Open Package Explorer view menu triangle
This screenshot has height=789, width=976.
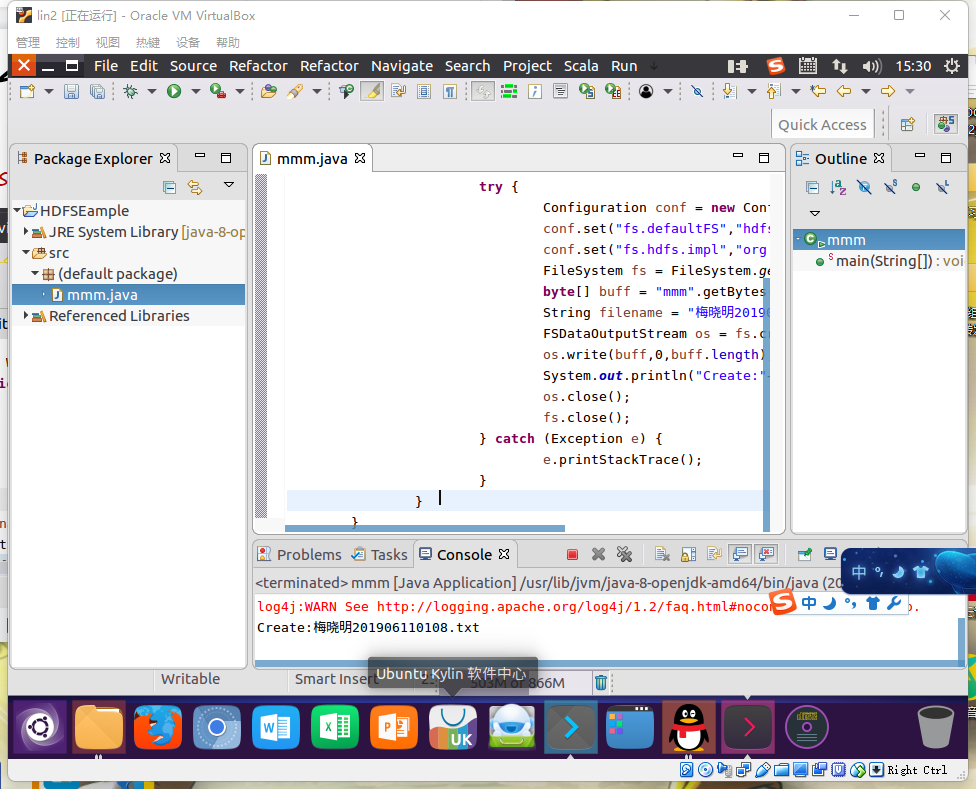tap(229, 185)
